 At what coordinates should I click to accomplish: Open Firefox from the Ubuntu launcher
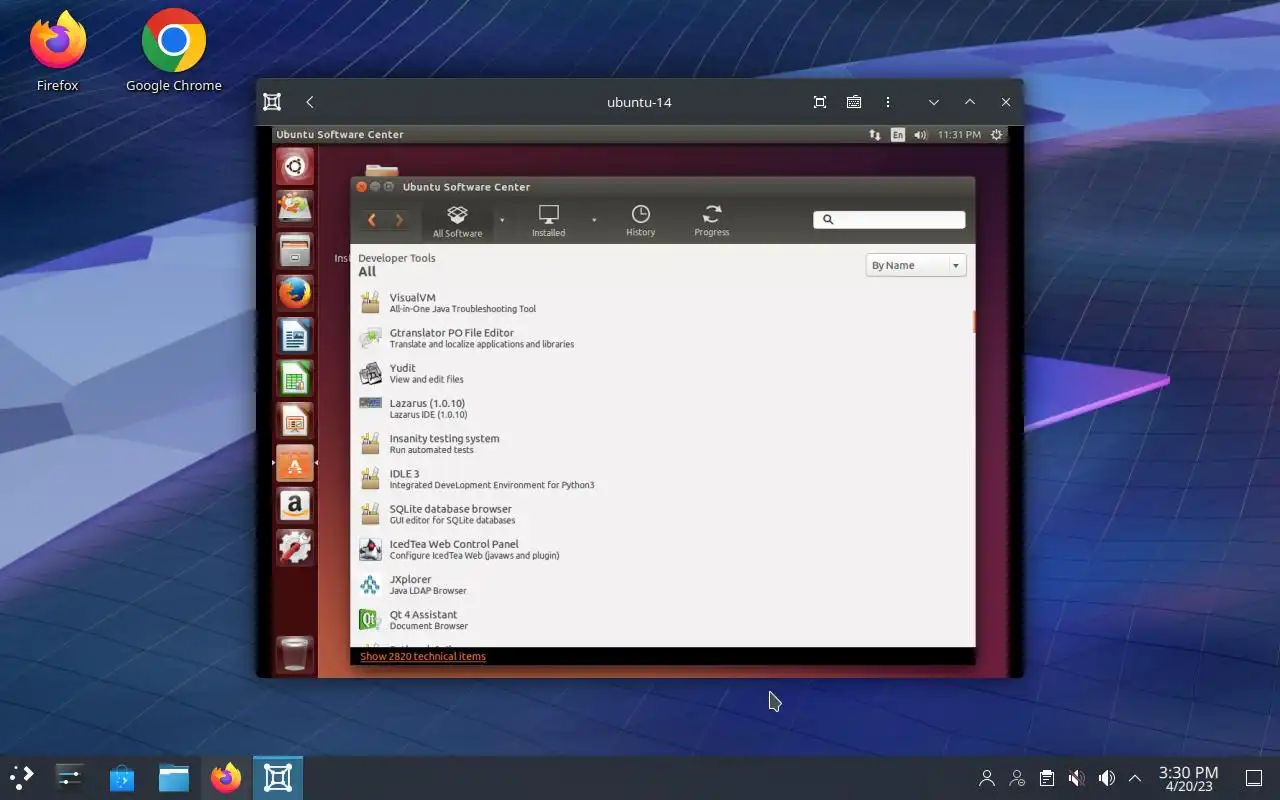tap(294, 293)
